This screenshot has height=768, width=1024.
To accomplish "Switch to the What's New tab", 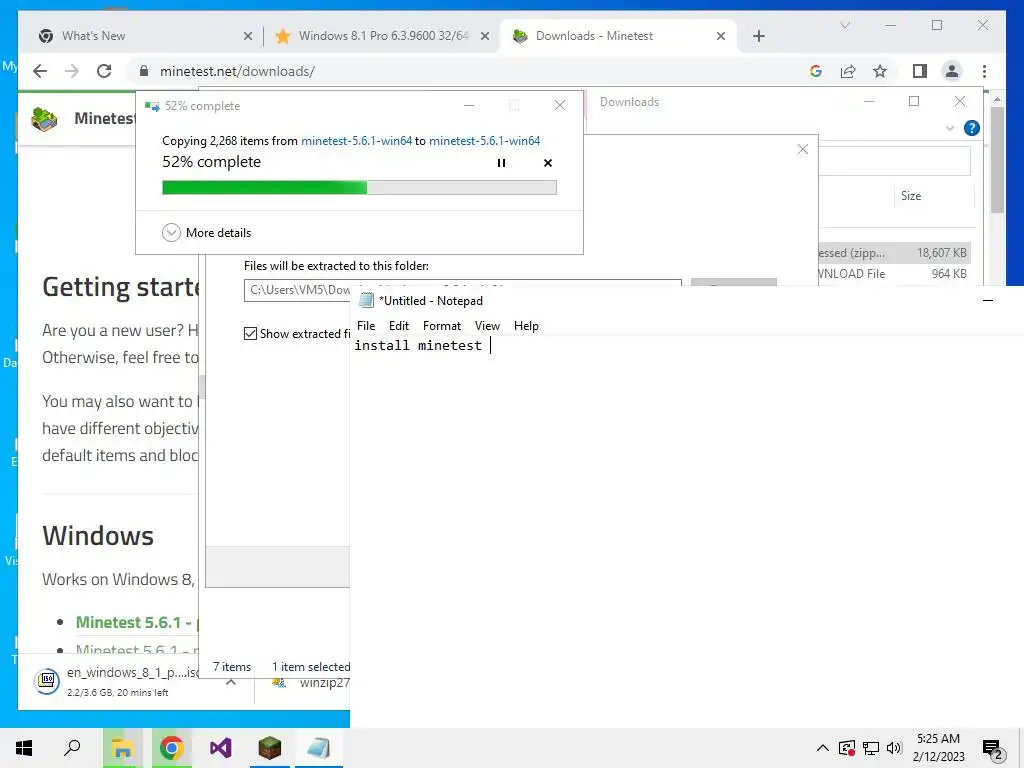I will tap(145, 36).
